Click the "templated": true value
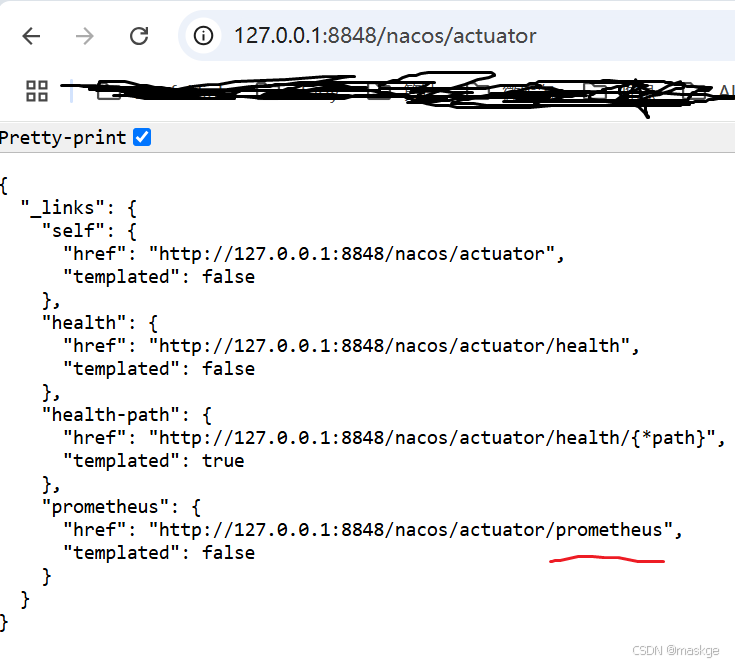Image resolution: width=735 pixels, height=663 pixels. click(223, 461)
